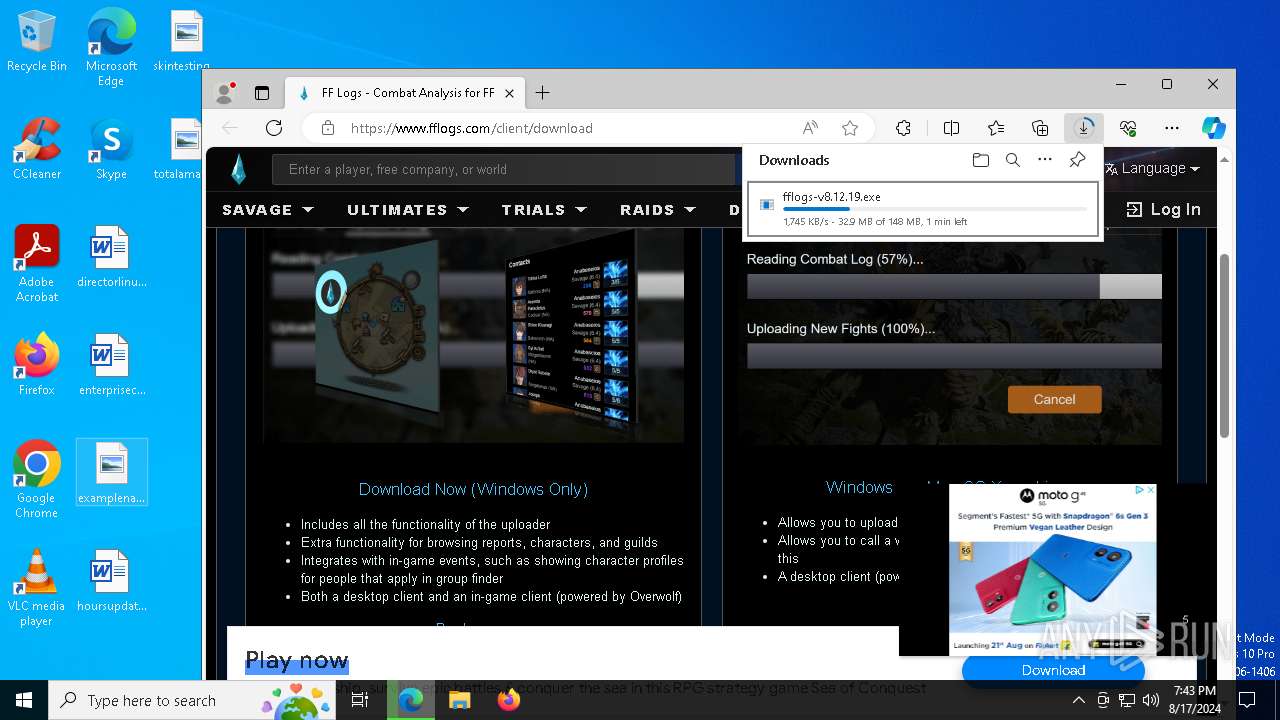
Task: Select the Firefox desktop shortcut
Action: tap(37, 364)
